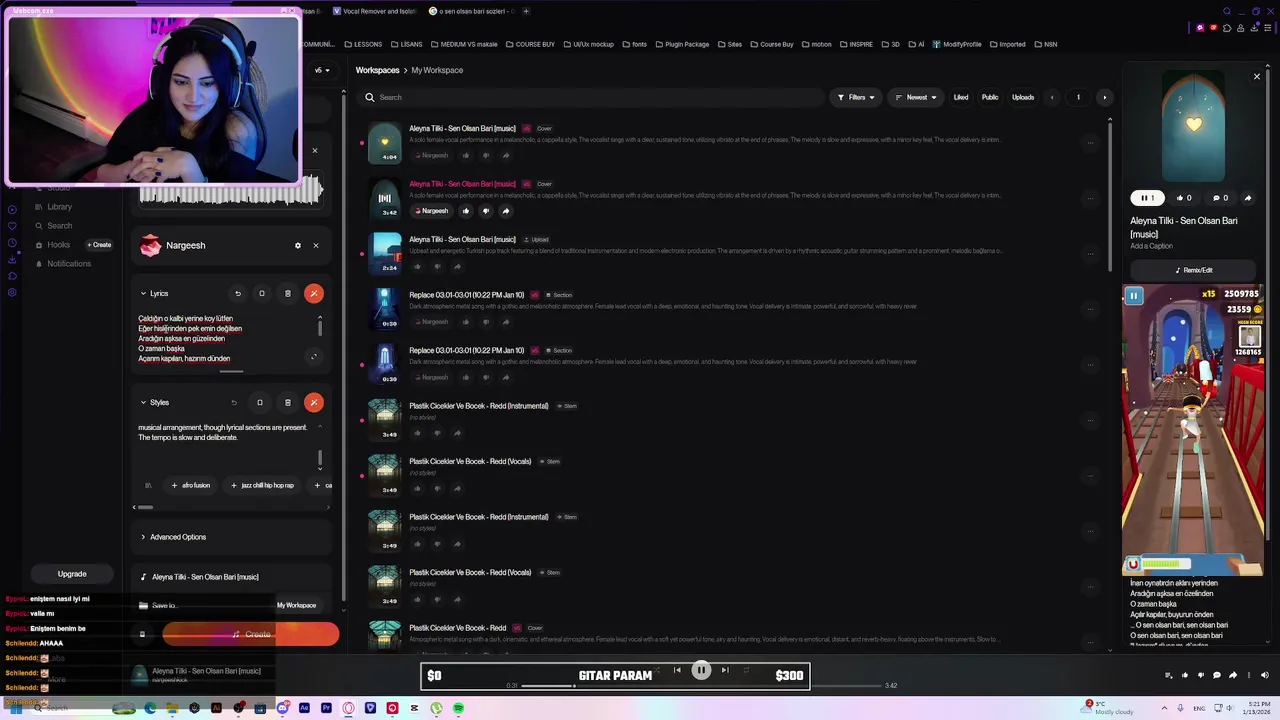Click the Create button

click(x=250, y=634)
